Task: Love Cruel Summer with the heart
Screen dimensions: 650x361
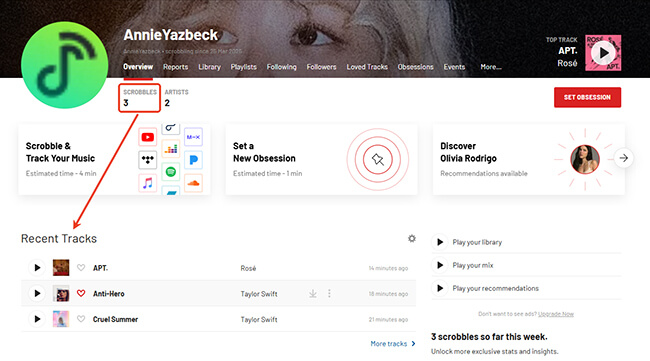Action: coord(81,319)
